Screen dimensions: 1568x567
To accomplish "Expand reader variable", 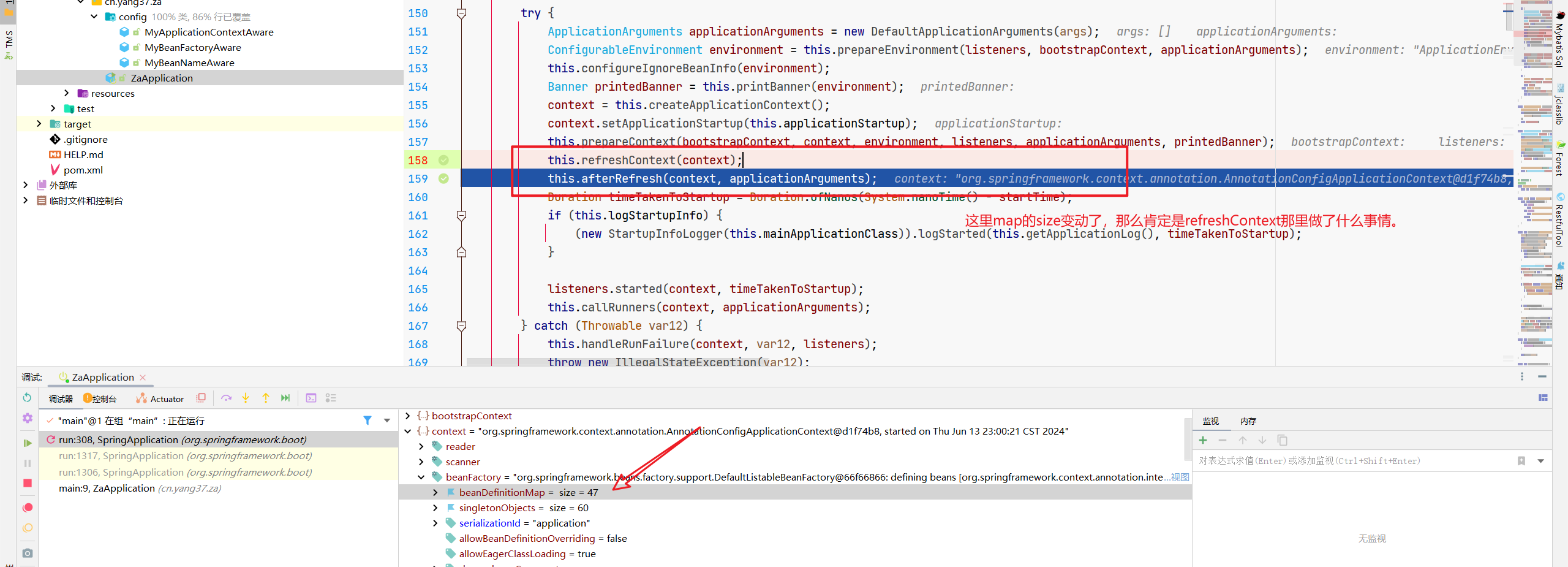I will click(x=421, y=446).
